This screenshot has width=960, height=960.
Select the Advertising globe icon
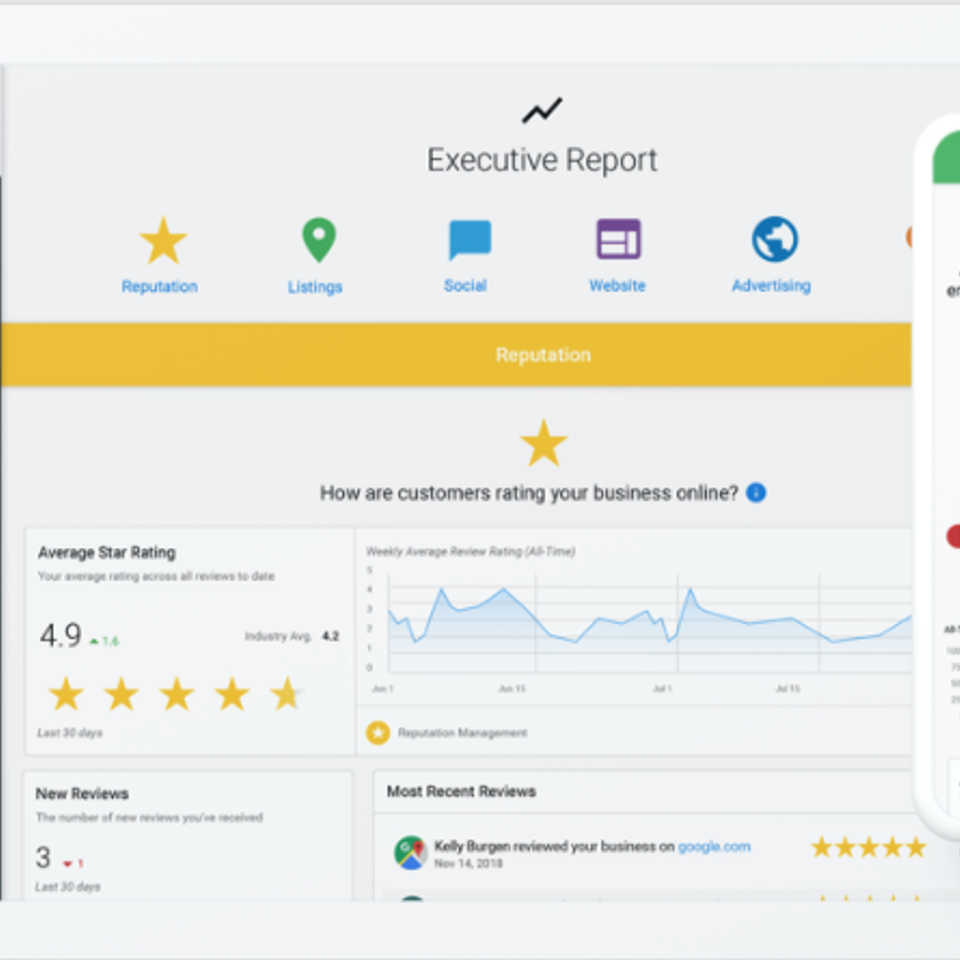774,239
